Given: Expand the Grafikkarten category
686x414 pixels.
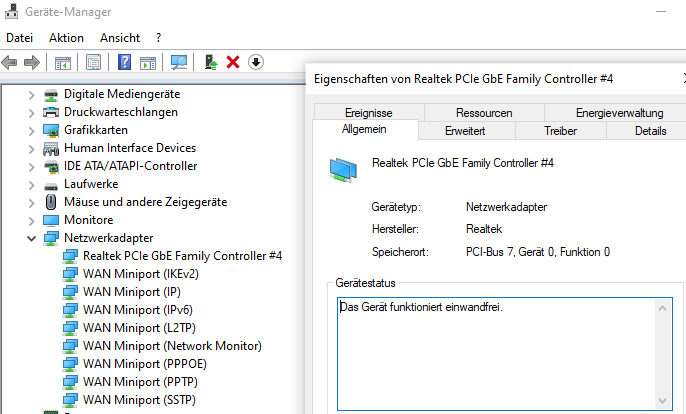Looking at the screenshot, I should 32,130.
